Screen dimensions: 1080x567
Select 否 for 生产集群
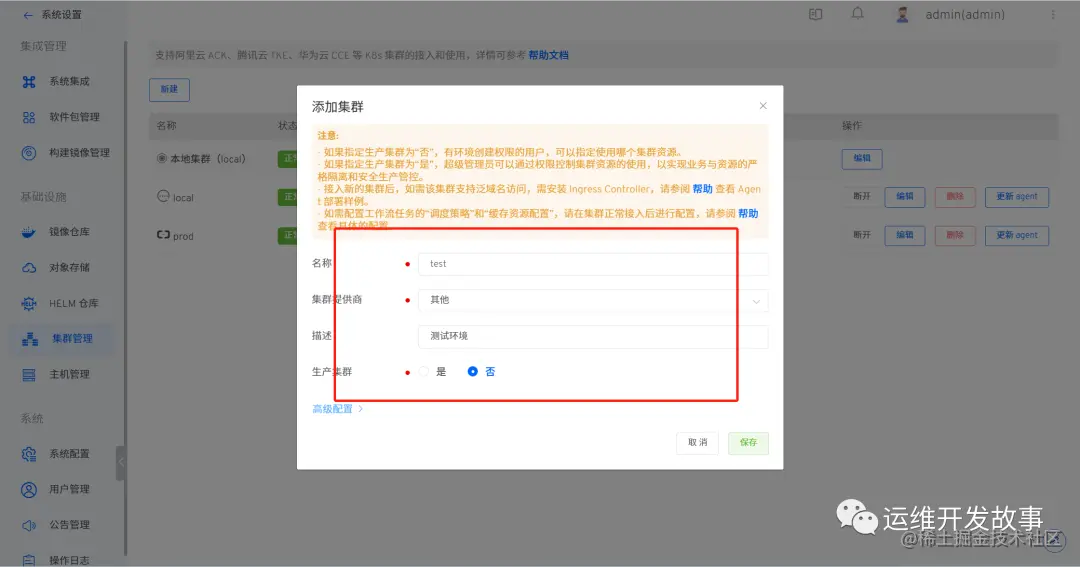click(x=472, y=372)
